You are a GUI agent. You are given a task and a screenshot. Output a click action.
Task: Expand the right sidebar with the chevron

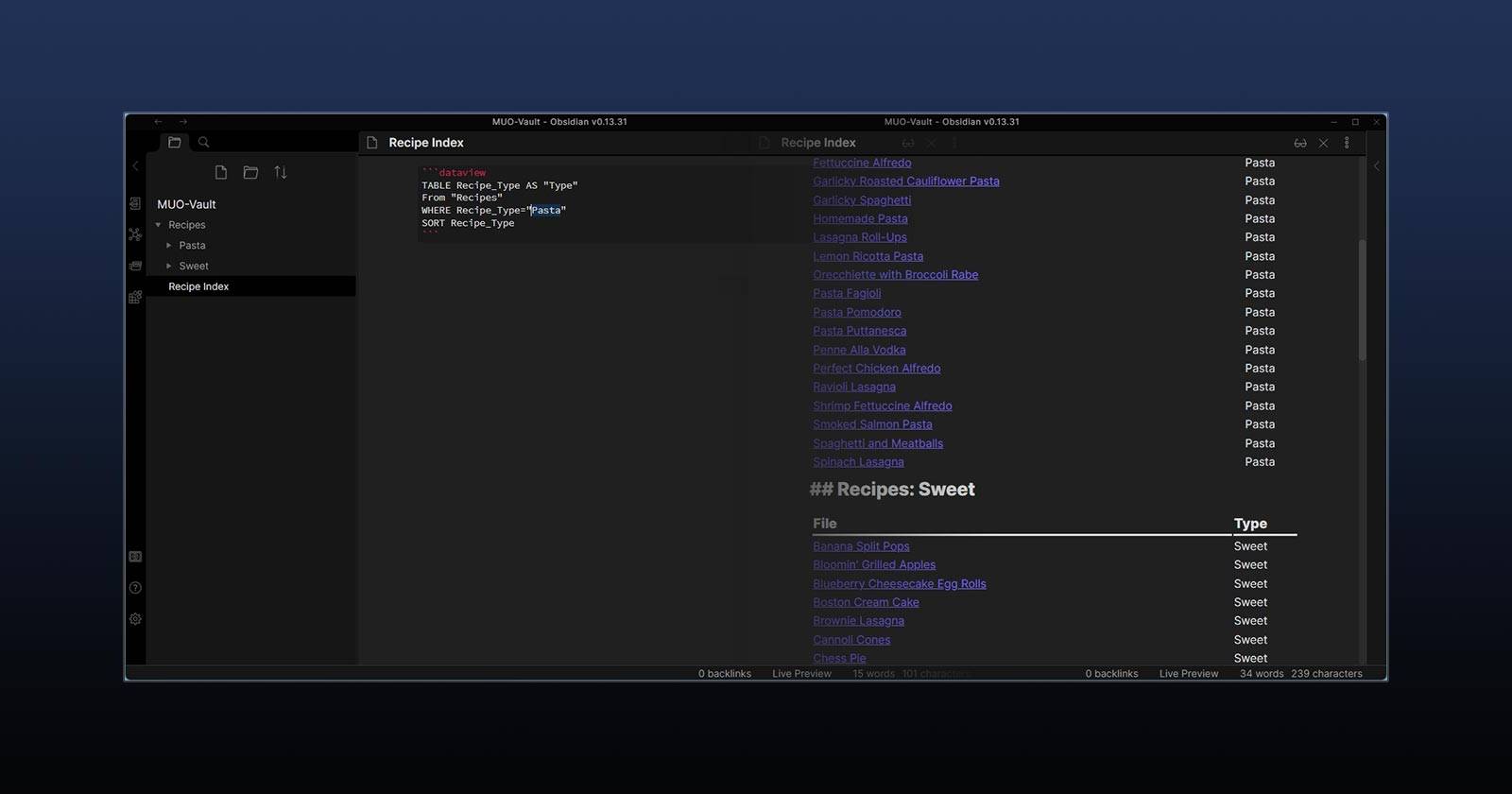pos(1377,165)
